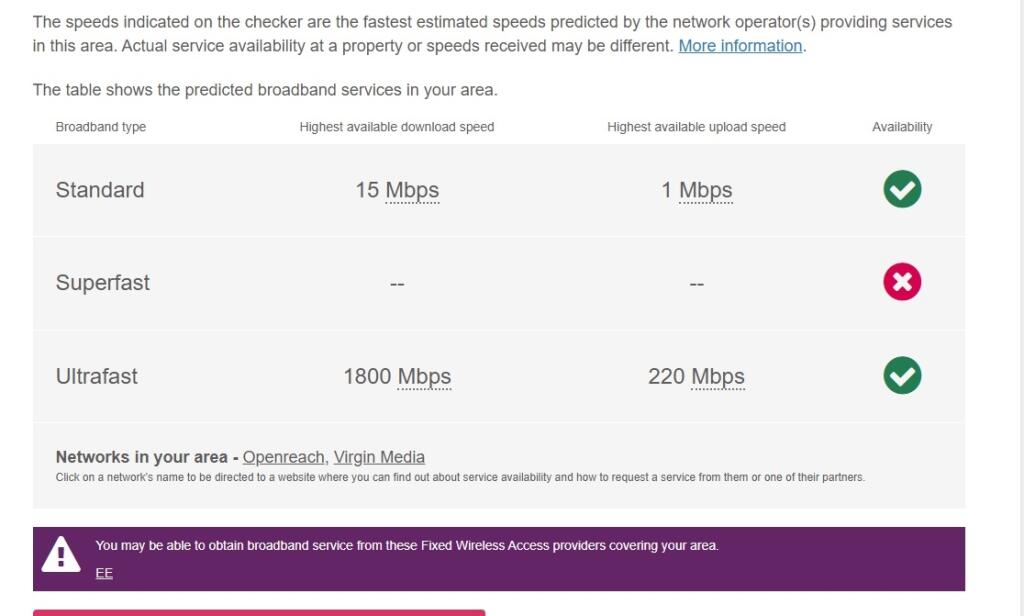1024x616 pixels.
Task: Click the Broadband type column header
Action: click(x=101, y=127)
